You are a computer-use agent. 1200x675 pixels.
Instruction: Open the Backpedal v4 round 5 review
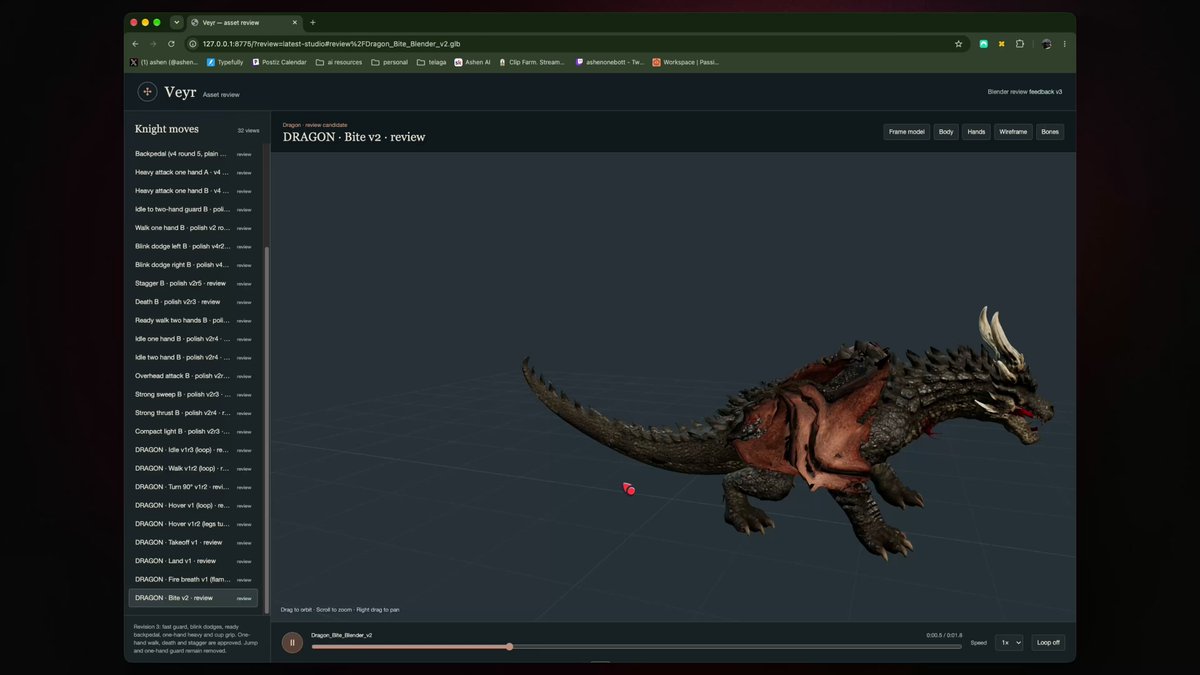pyautogui.click(x=193, y=154)
